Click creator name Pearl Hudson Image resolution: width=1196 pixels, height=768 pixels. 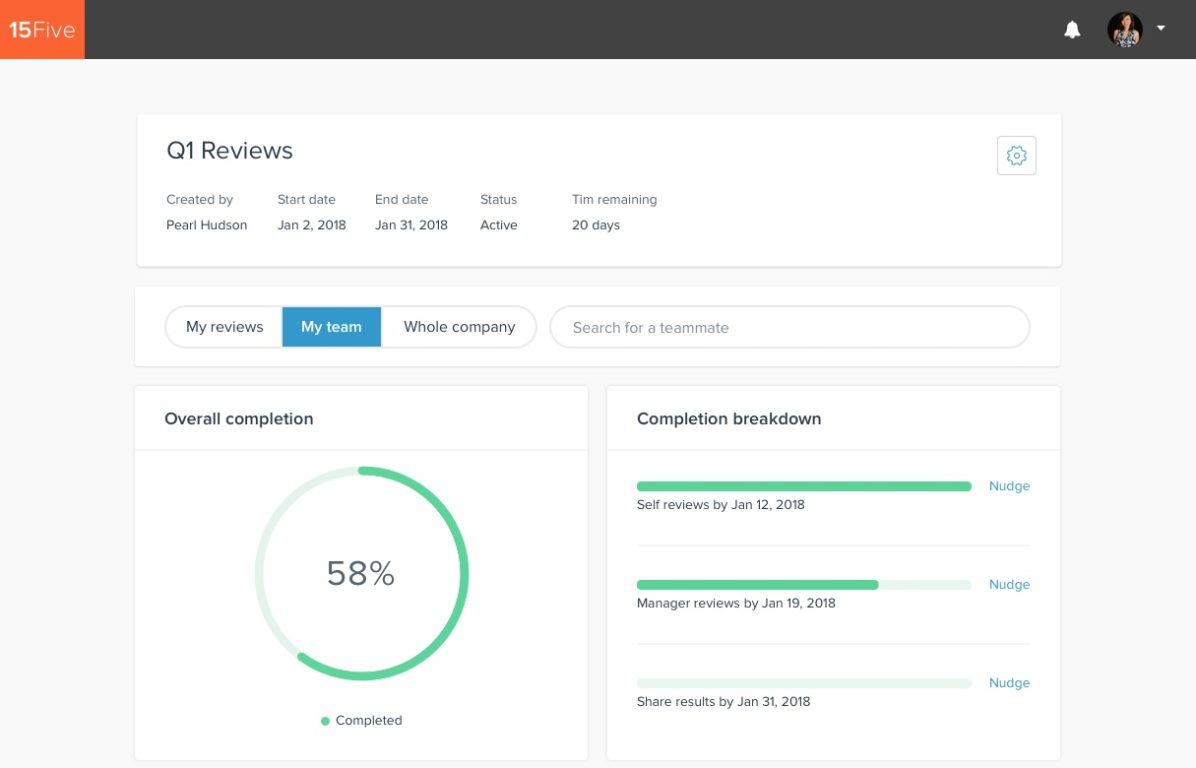coord(206,225)
